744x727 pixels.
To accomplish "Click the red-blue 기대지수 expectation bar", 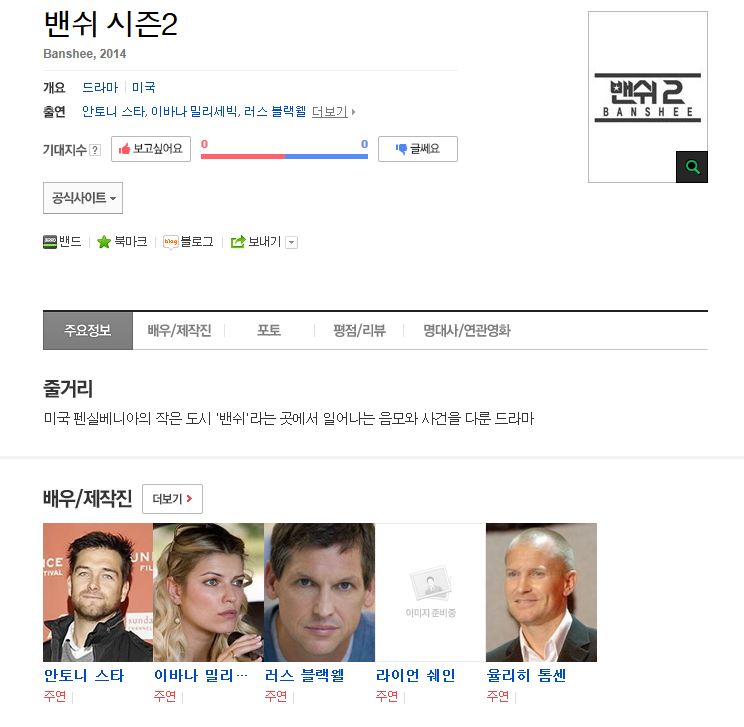I will (284, 156).
